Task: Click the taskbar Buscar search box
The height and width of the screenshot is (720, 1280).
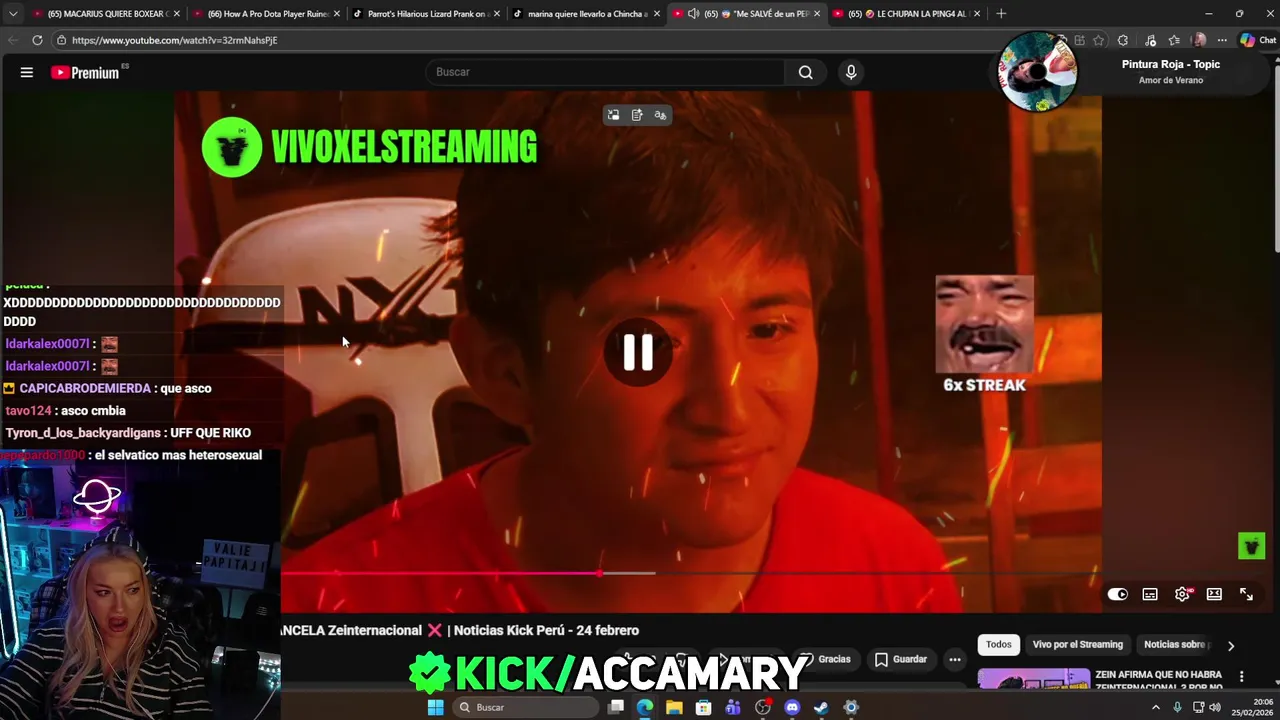Action: (525, 707)
